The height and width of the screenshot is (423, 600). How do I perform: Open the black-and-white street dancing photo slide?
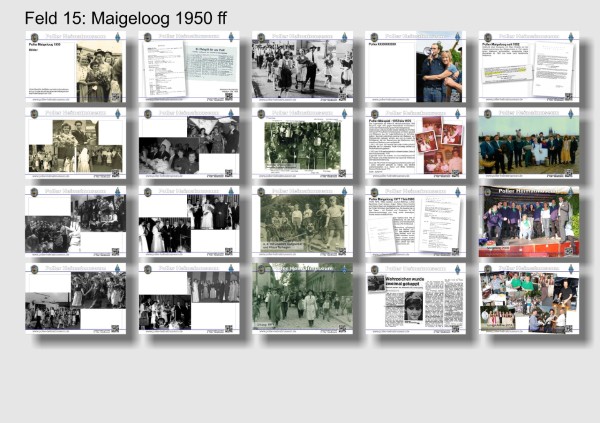(x=302, y=67)
